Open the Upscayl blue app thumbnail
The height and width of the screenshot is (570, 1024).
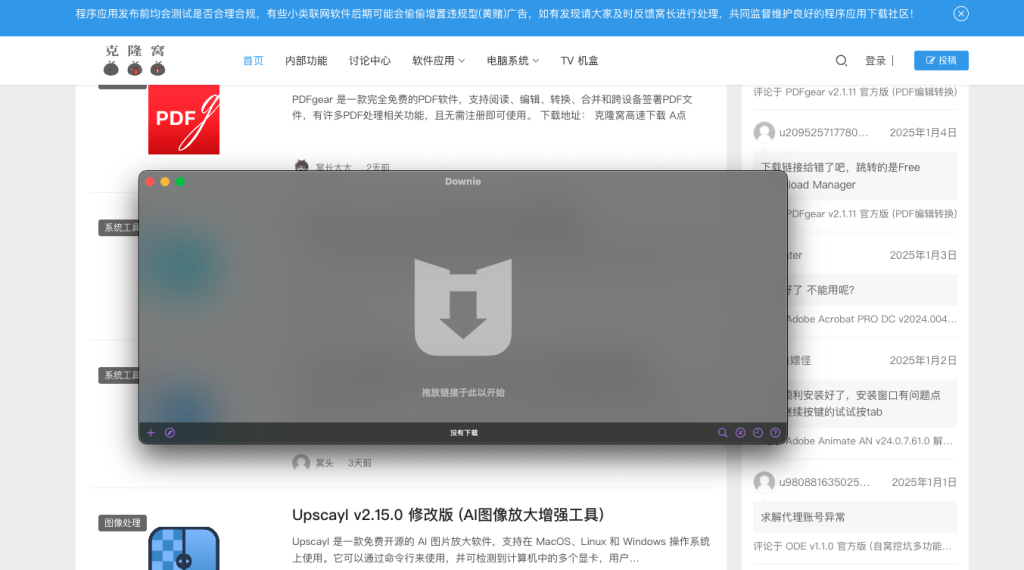click(184, 548)
